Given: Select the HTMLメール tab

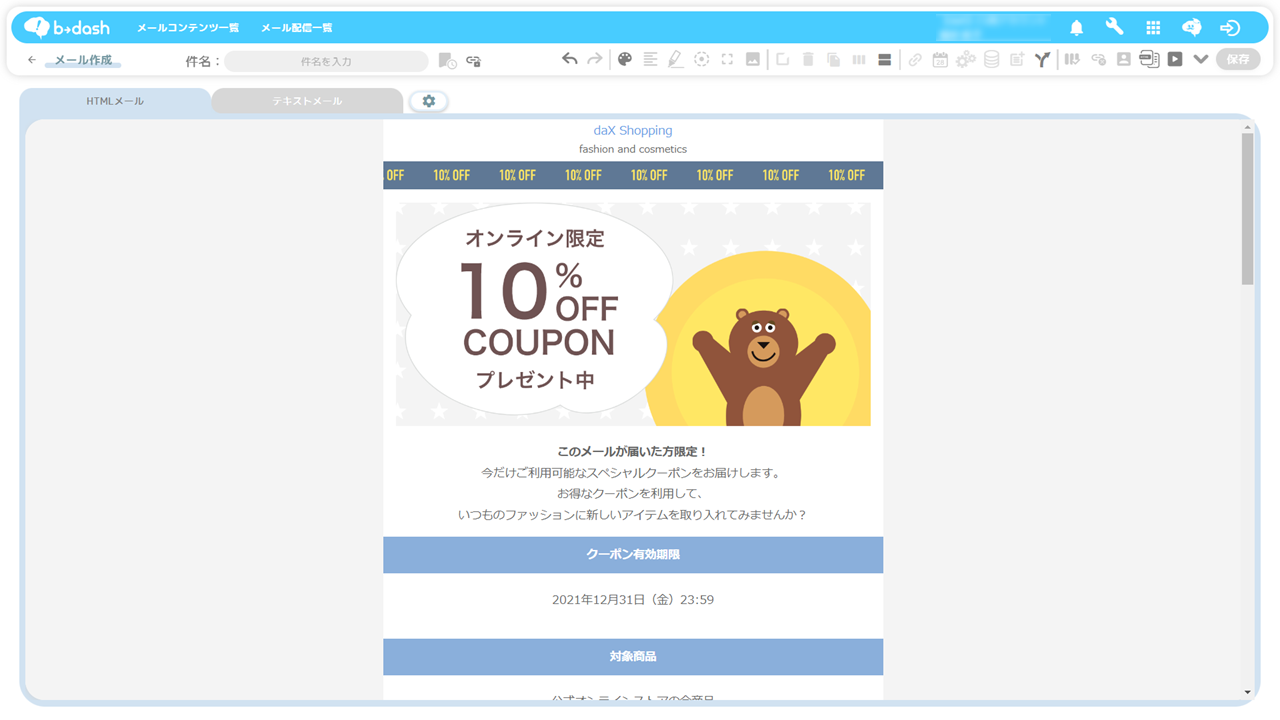Looking at the screenshot, I should [x=115, y=101].
